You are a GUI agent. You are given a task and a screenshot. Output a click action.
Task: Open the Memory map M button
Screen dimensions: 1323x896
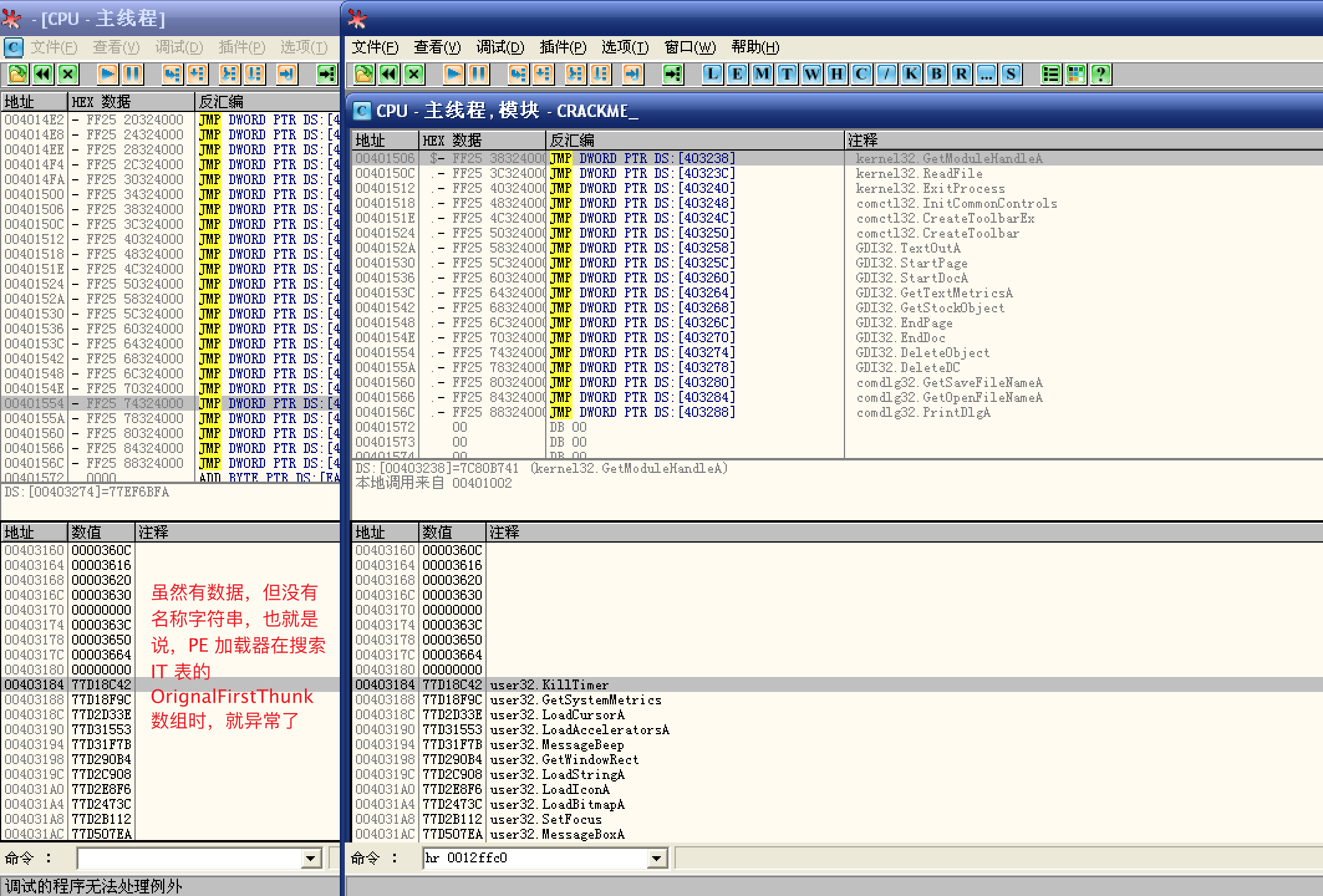coord(762,75)
